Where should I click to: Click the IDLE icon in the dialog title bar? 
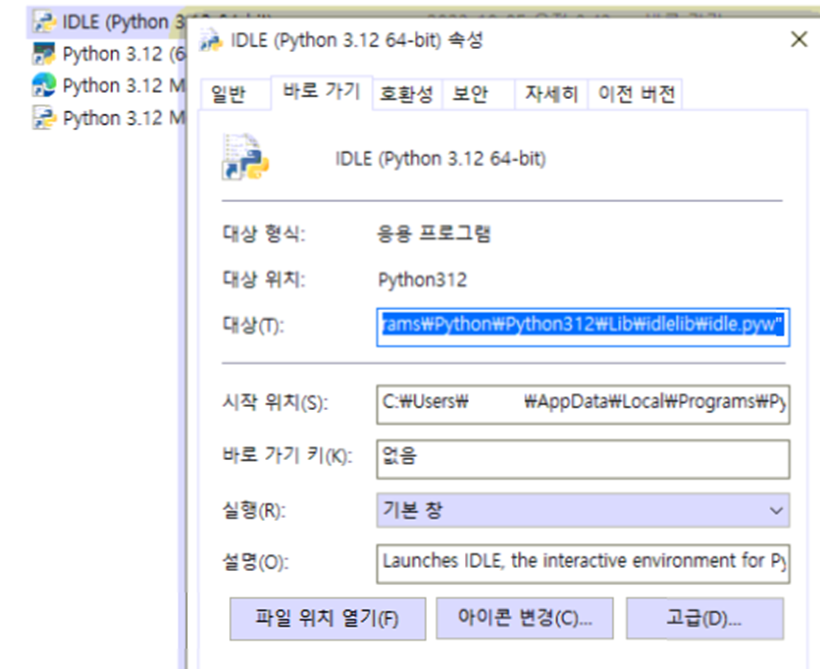coord(211,40)
